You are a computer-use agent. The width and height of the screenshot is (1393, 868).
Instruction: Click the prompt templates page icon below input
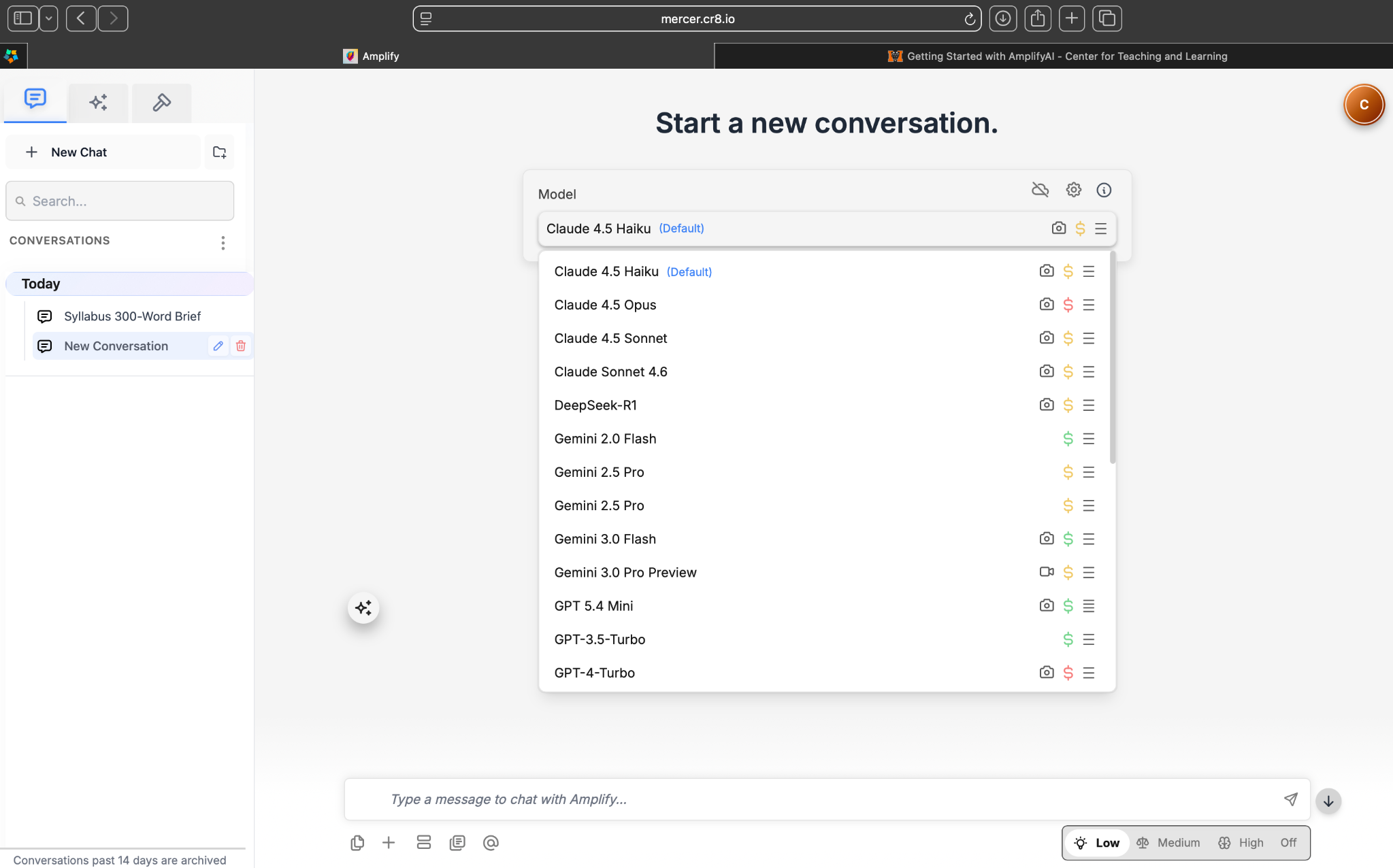tap(457, 843)
